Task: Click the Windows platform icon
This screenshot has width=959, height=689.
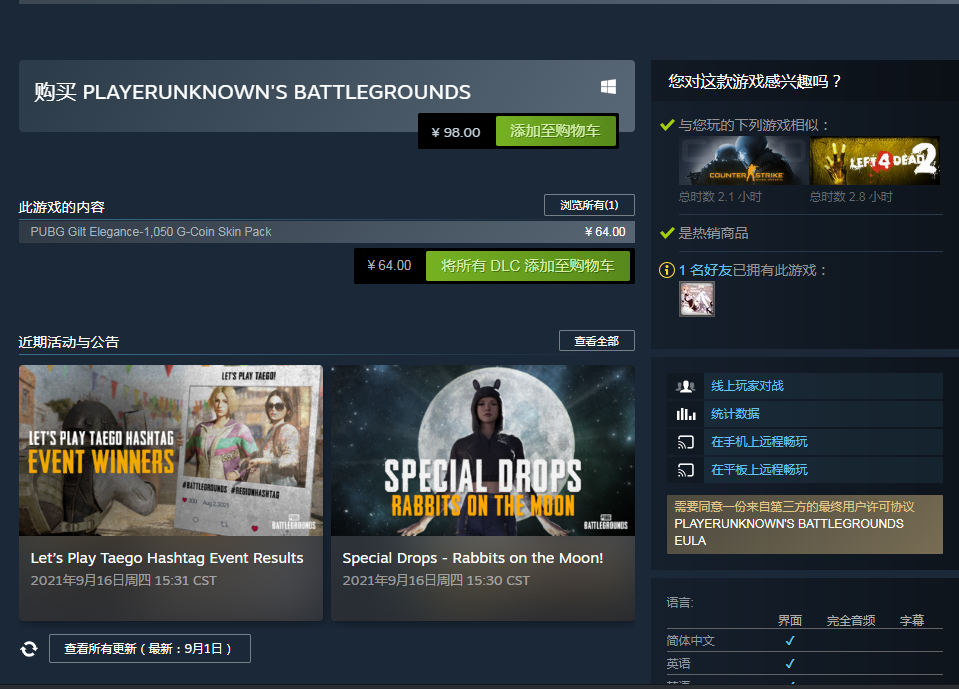Action: pos(608,87)
